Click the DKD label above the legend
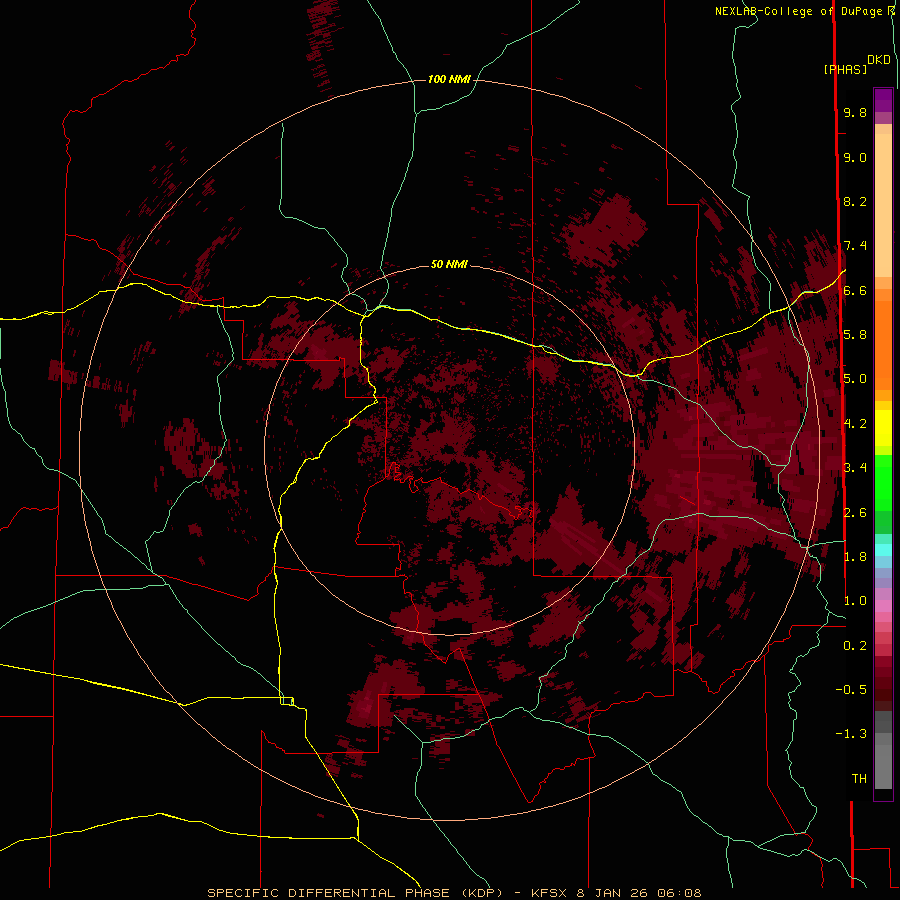 pos(879,60)
